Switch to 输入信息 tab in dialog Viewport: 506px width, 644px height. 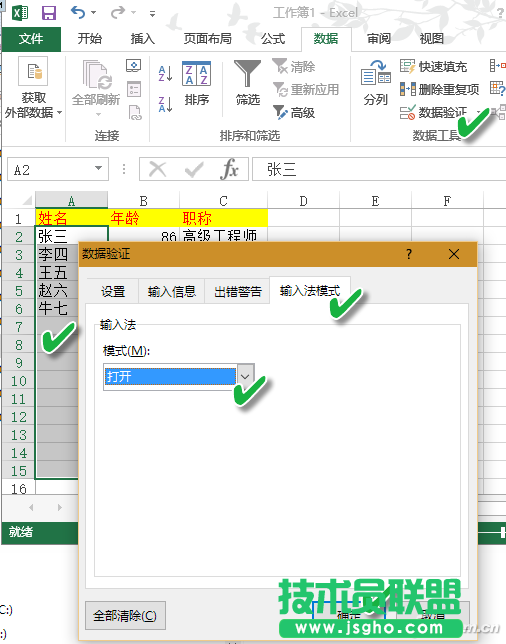[172, 292]
